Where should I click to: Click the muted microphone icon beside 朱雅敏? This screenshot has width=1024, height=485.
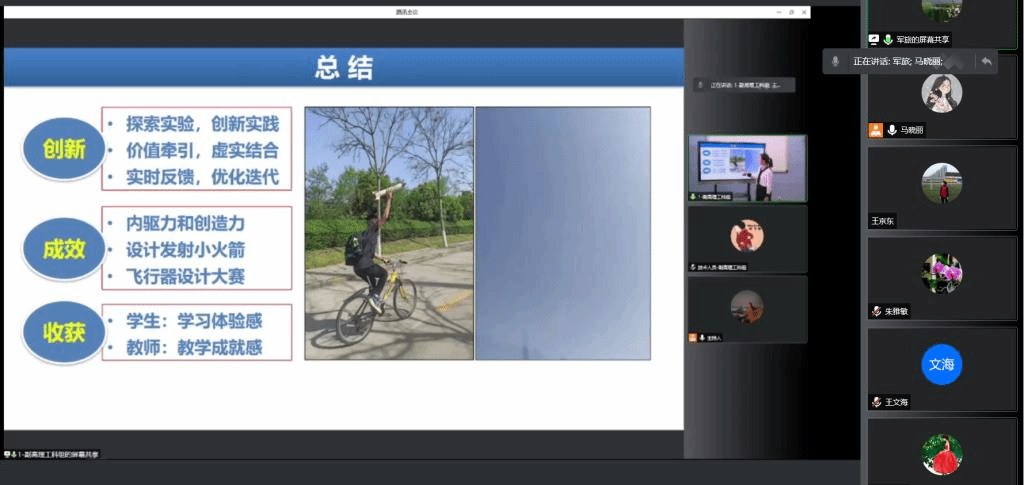[876, 311]
